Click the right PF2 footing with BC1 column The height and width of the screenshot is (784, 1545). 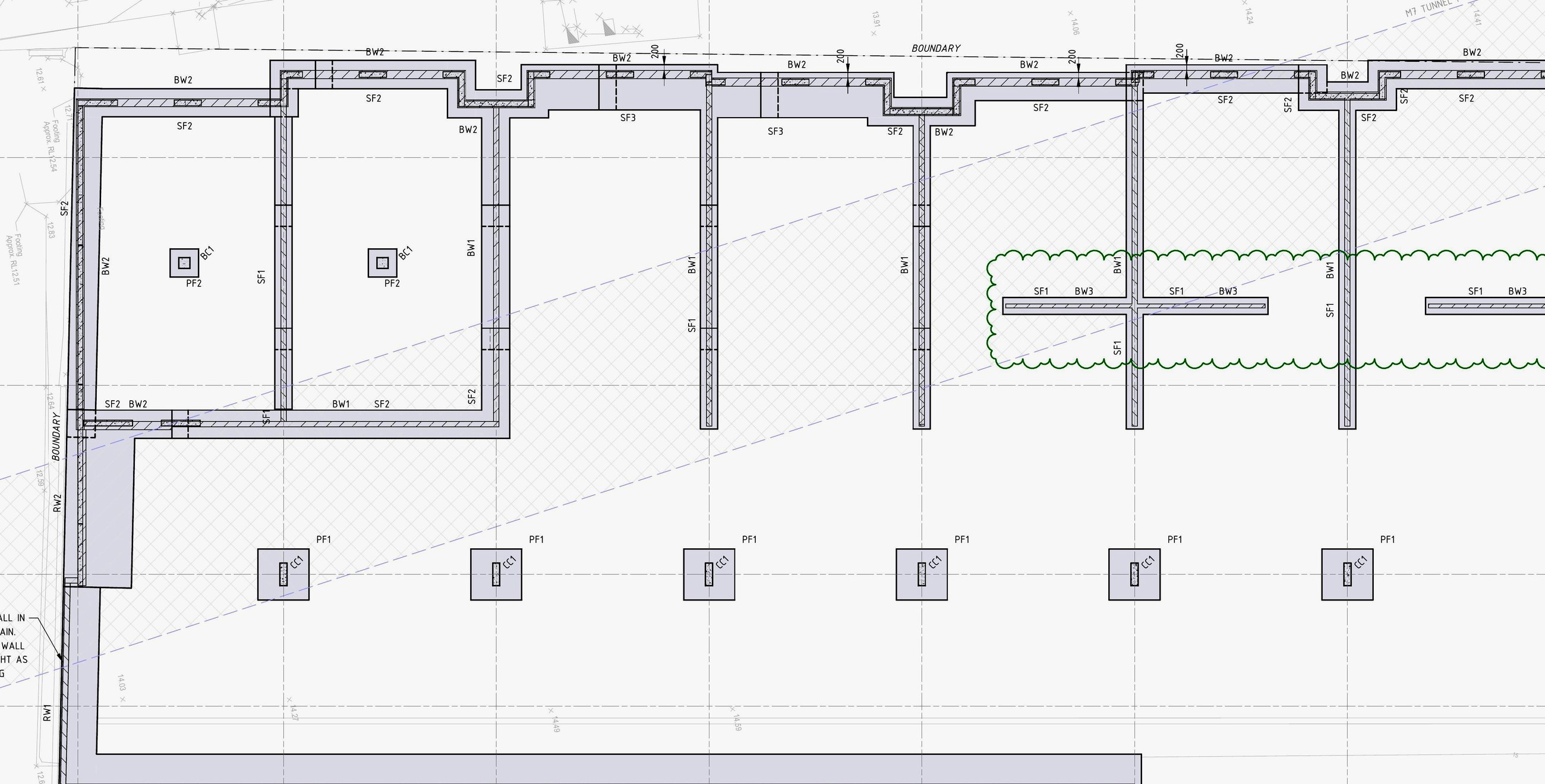coord(383,263)
